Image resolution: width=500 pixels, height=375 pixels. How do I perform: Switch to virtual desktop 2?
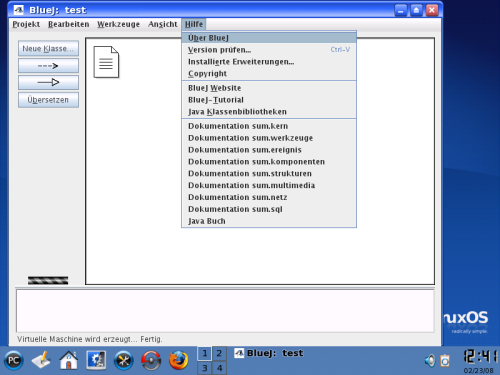click(219, 353)
